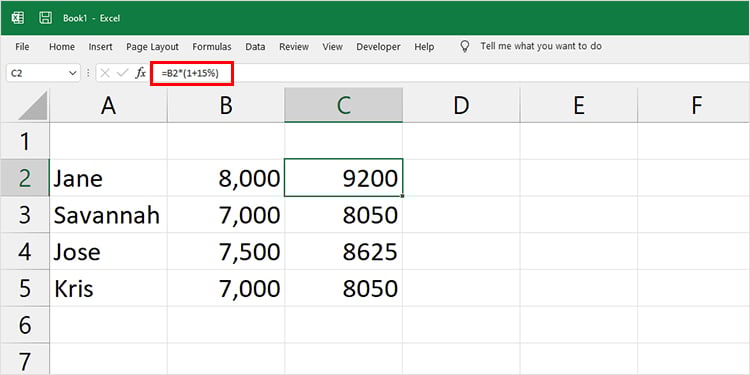Expand the Name Box dropdown arrow
This screenshot has width=750, height=375.
(x=73, y=73)
